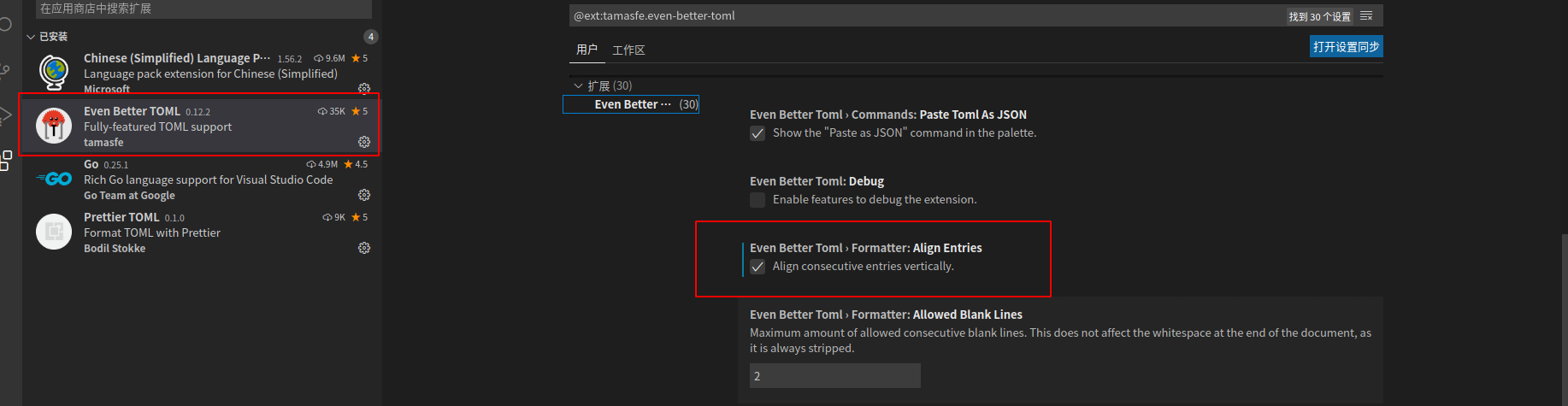Collapse the 扩展 (30) settings tree node
This screenshot has width=1568, height=406.
click(x=578, y=85)
